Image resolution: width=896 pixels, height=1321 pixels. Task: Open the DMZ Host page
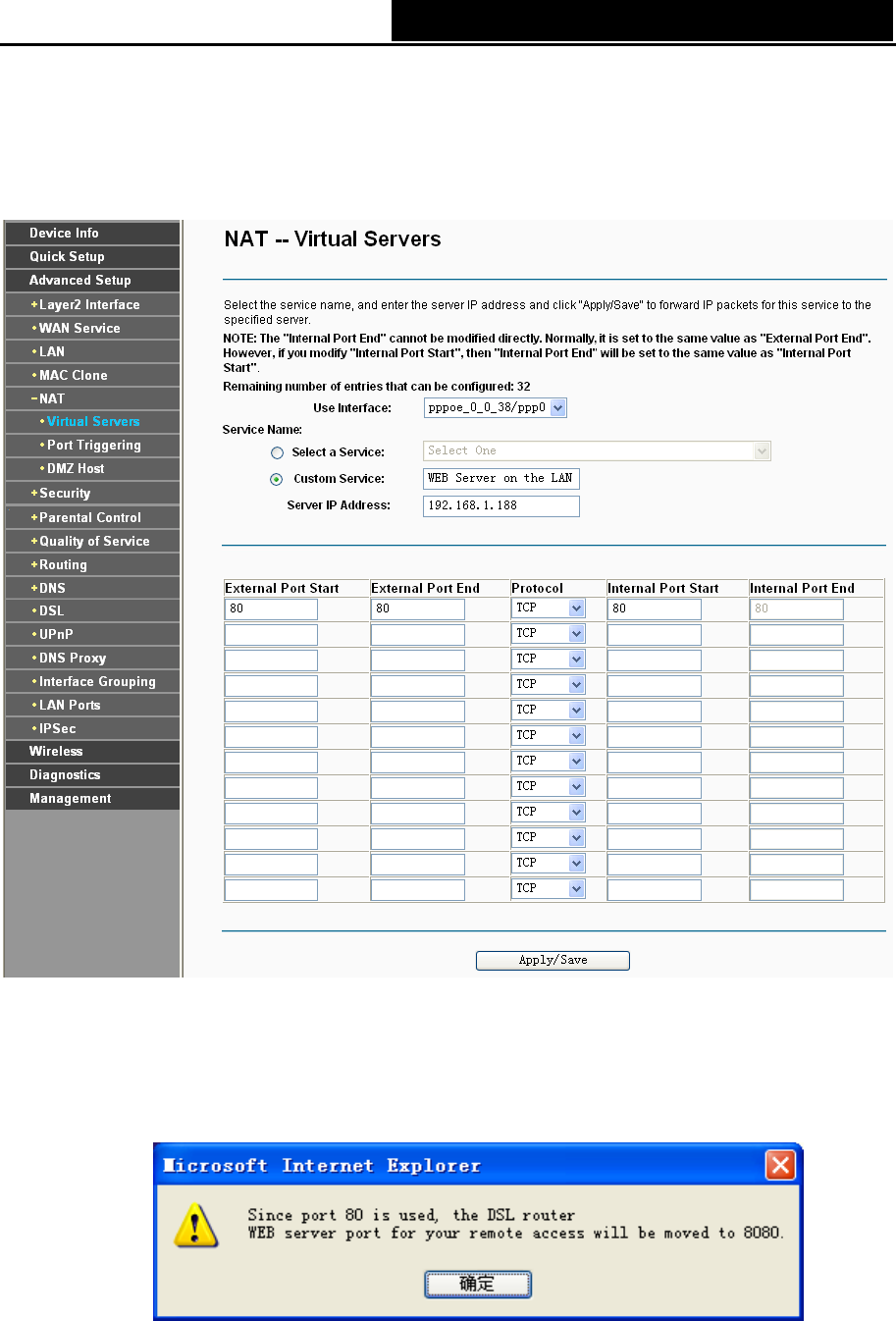coord(76,468)
